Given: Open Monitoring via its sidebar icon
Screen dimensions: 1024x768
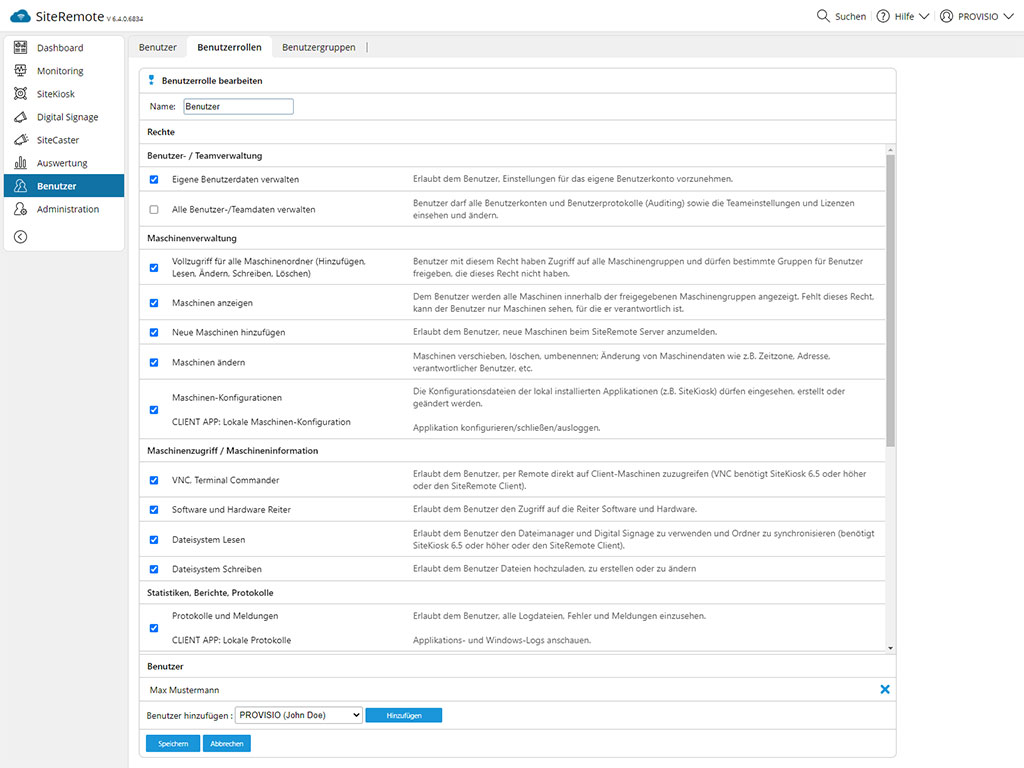Looking at the screenshot, I should click(20, 71).
